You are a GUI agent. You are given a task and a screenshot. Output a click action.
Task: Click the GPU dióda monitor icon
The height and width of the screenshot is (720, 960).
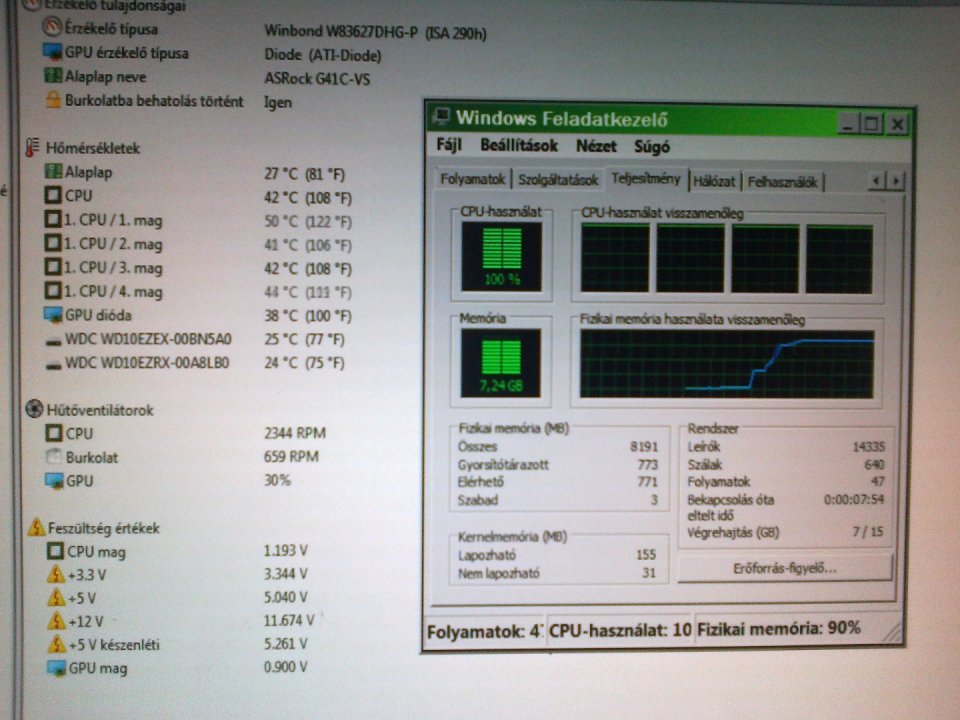[x=53, y=315]
